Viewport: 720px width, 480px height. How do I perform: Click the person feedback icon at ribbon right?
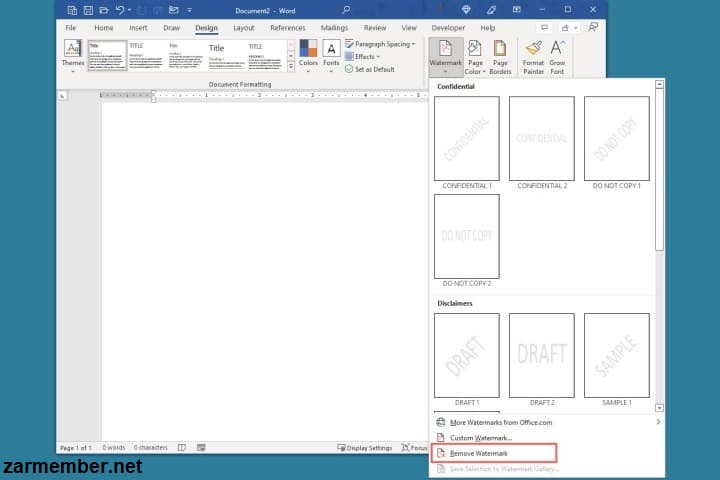pos(593,28)
